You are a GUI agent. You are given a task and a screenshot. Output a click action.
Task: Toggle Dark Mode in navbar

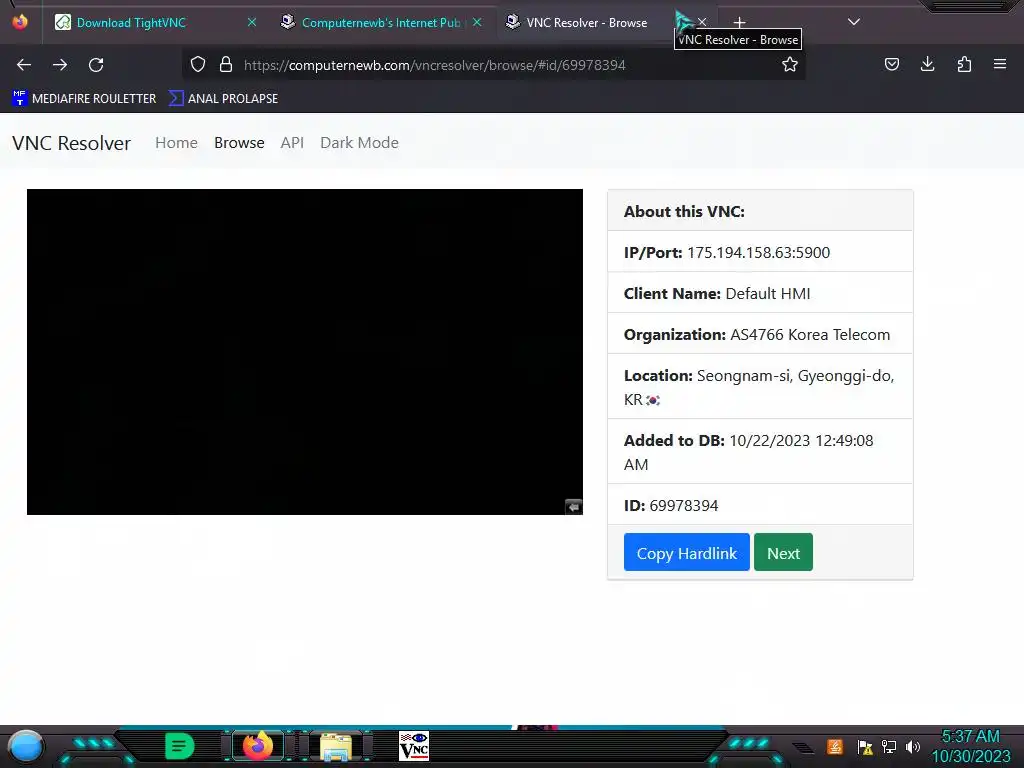(x=359, y=142)
